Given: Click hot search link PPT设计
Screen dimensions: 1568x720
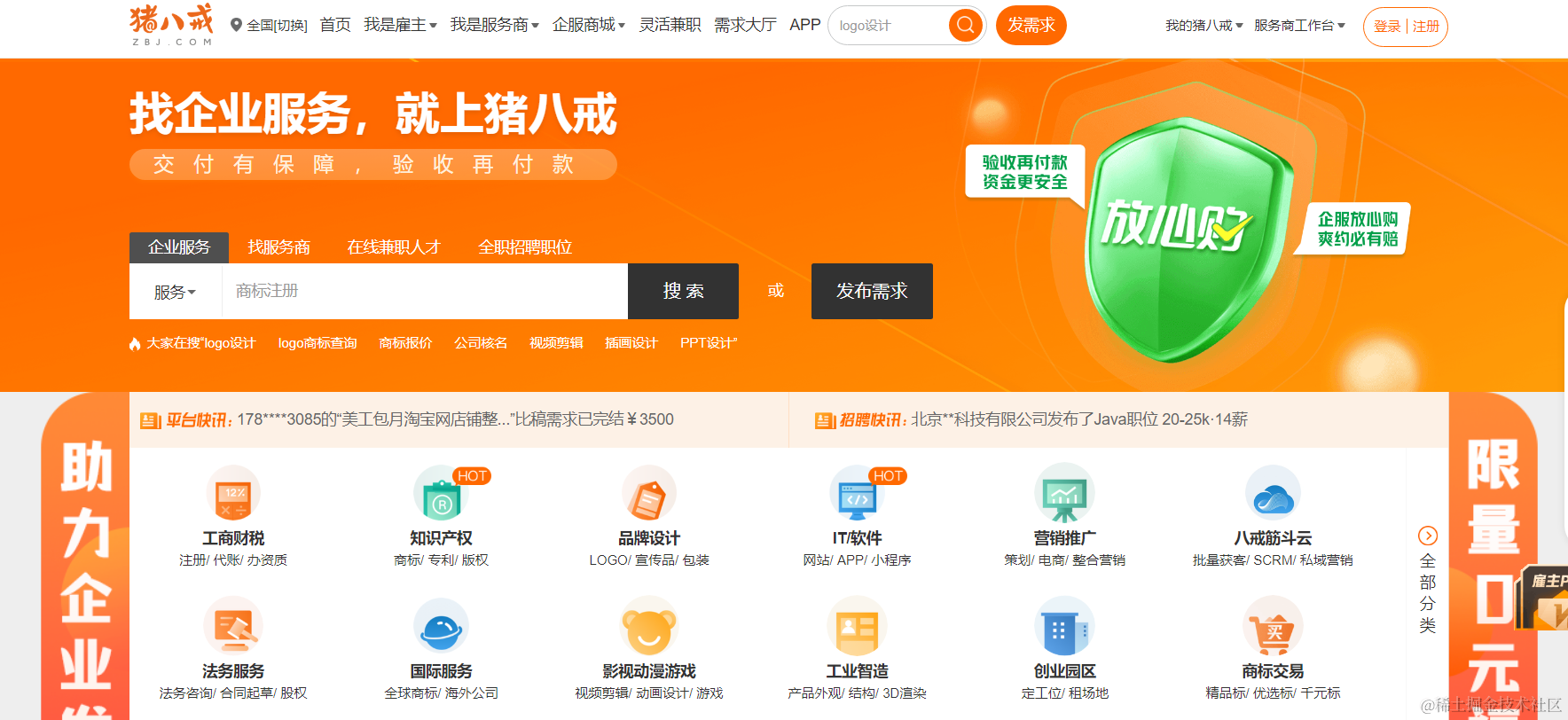Looking at the screenshot, I should coord(709,343).
